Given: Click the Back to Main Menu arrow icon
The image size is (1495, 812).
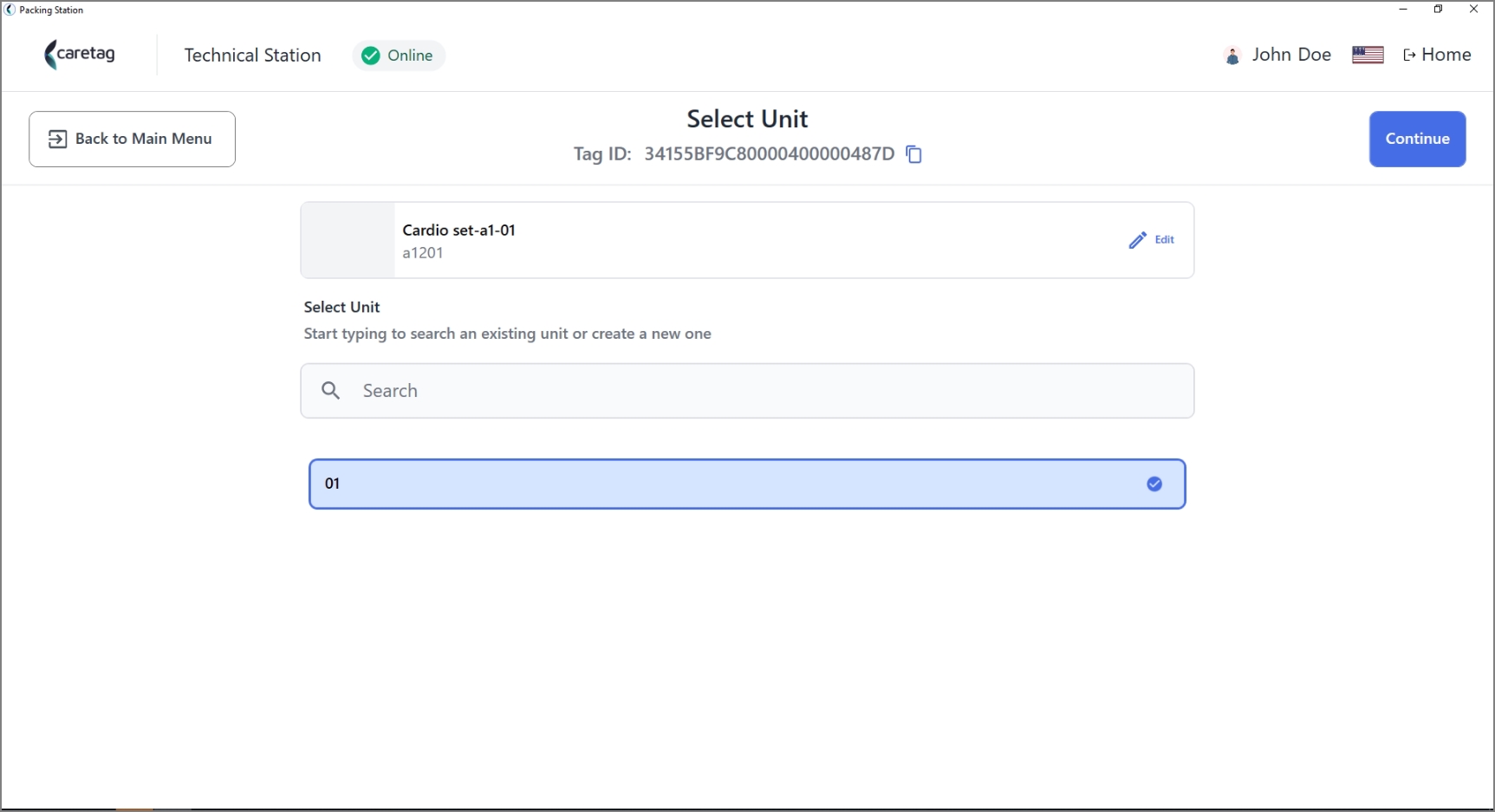Looking at the screenshot, I should click(57, 139).
